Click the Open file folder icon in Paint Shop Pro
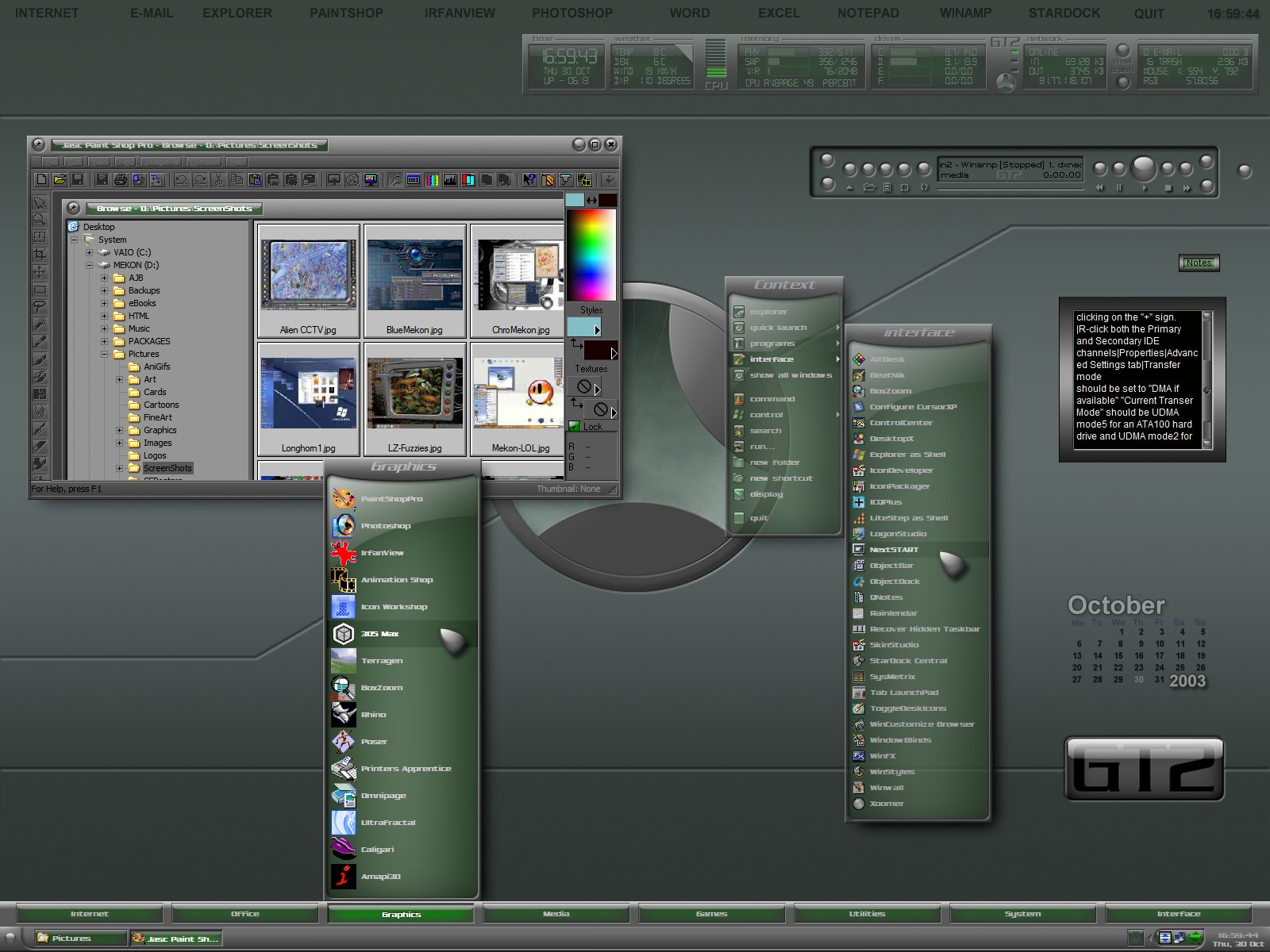Image resolution: width=1270 pixels, height=952 pixels. coord(60,180)
